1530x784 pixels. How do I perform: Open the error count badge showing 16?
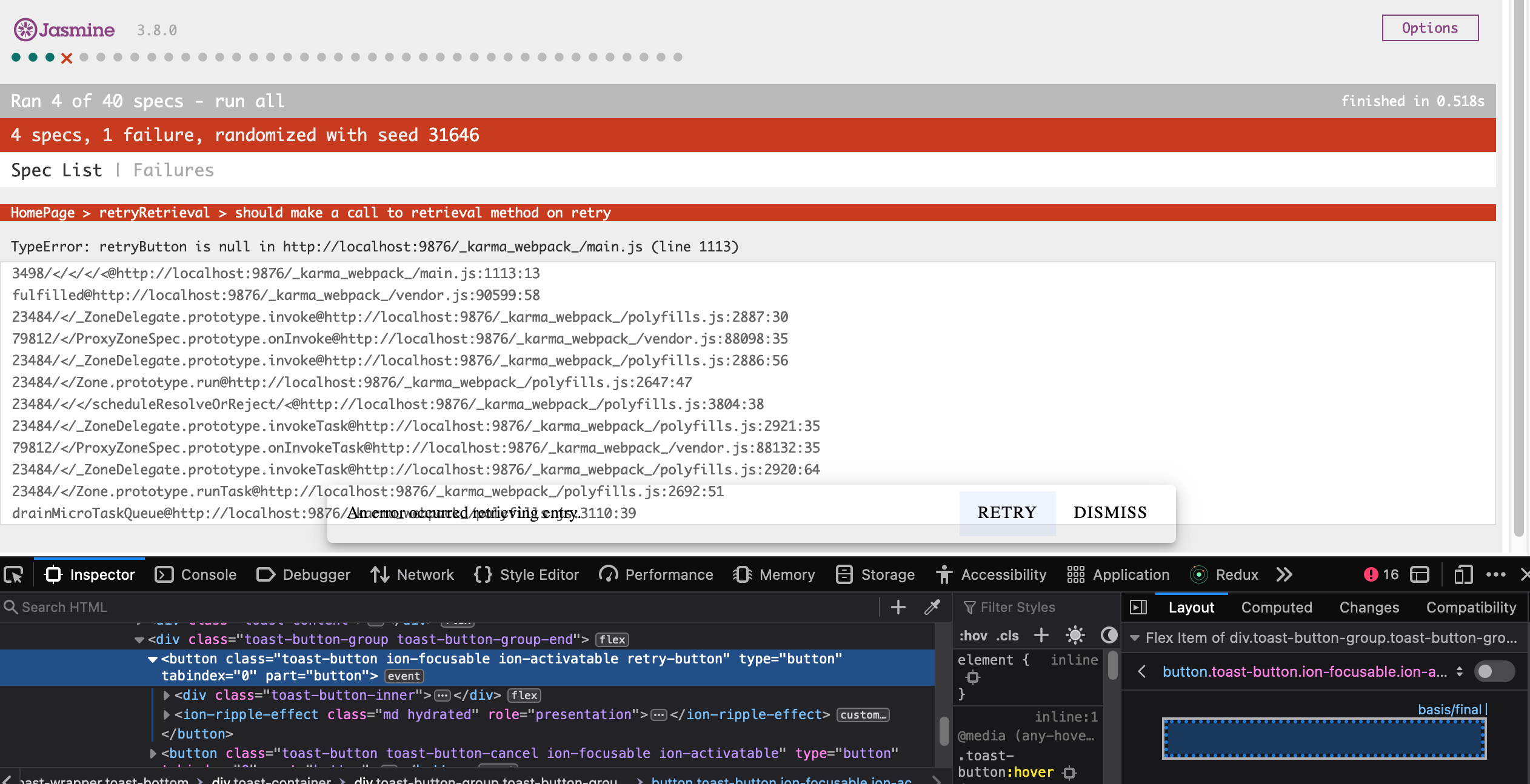(x=1381, y=574)
